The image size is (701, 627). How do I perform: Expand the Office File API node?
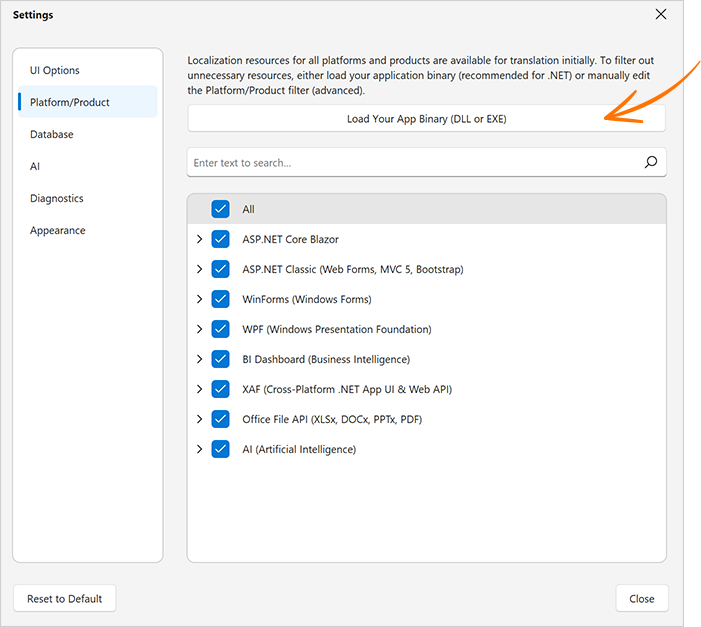199,419
